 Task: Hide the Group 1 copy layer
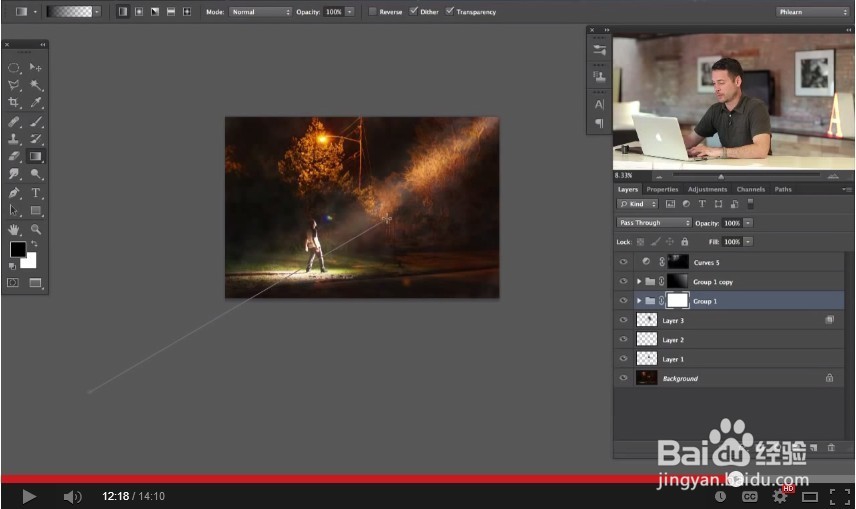(623, 281)
